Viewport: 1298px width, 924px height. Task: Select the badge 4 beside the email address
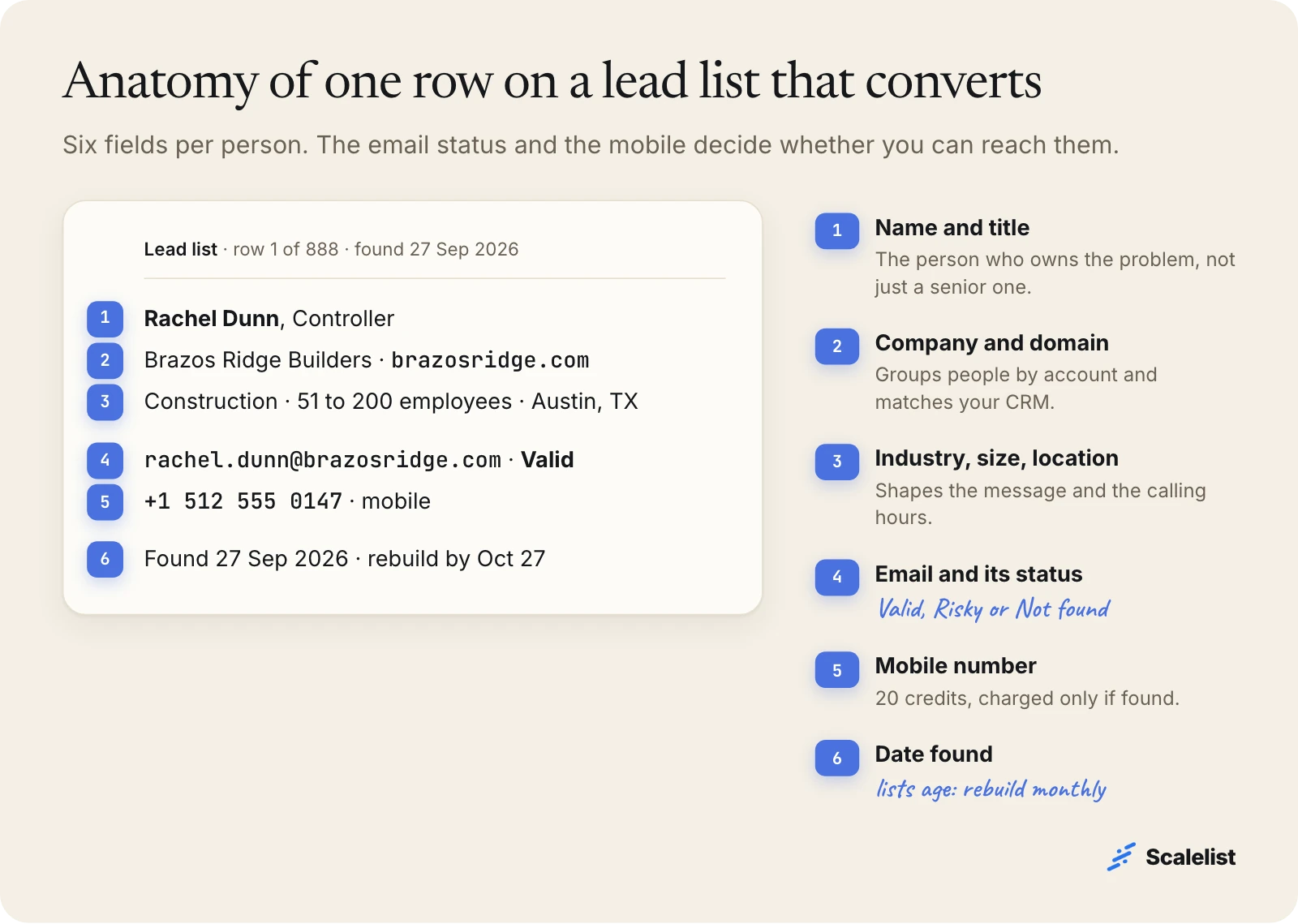click(x=105, y=460)
